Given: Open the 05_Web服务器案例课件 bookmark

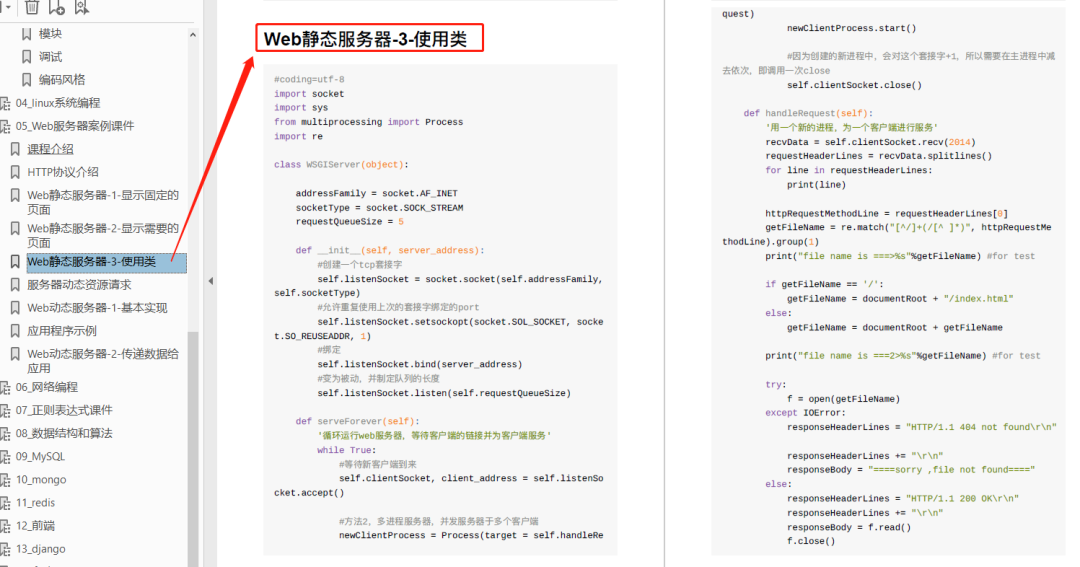Looking at the screenshot, I should point(75,126).
